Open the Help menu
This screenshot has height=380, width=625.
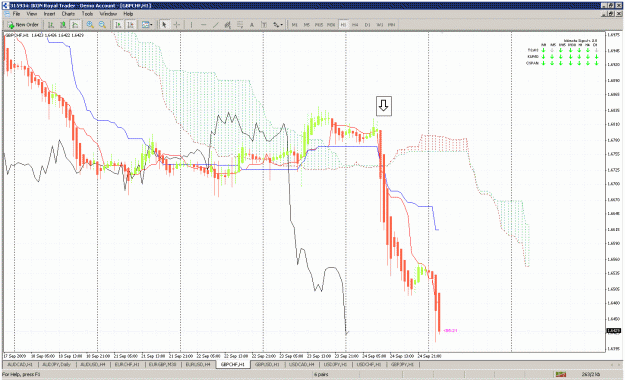[x=128, y=14]
